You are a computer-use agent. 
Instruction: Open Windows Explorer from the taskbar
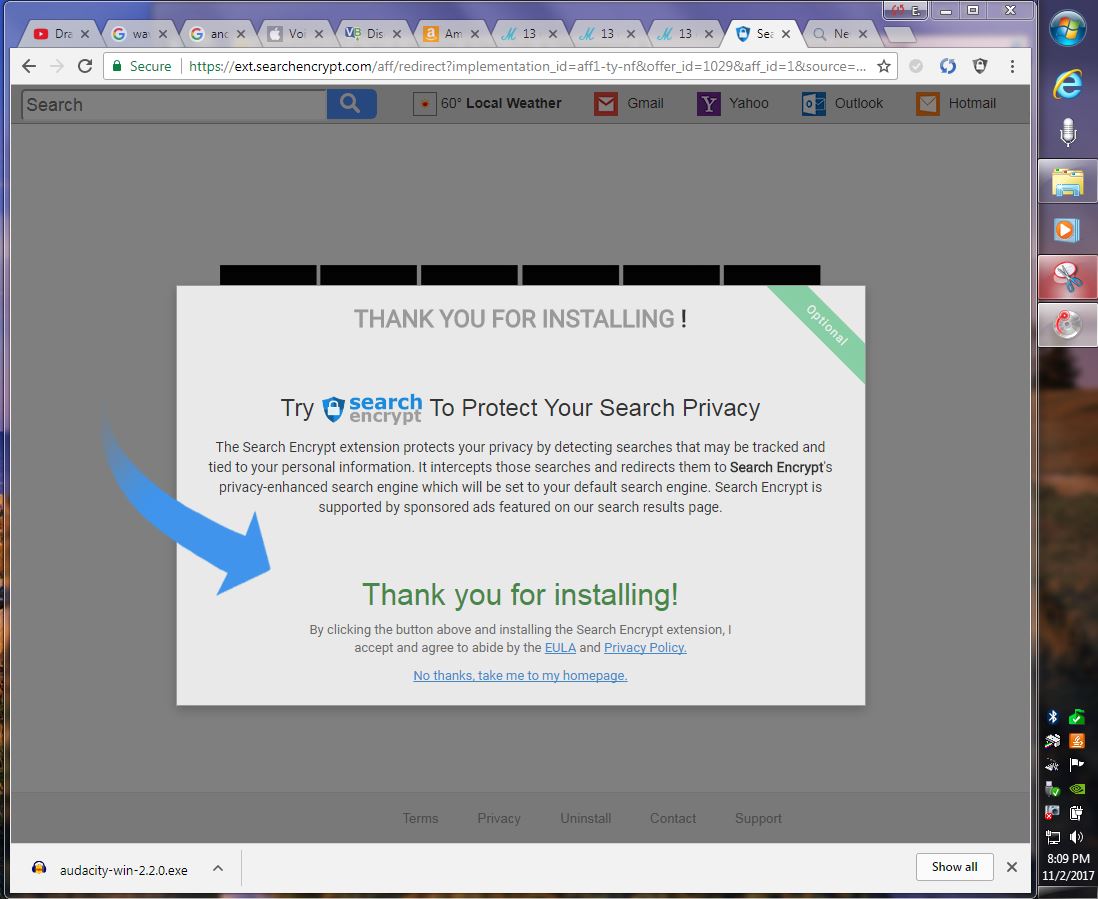pos(1067,181)
